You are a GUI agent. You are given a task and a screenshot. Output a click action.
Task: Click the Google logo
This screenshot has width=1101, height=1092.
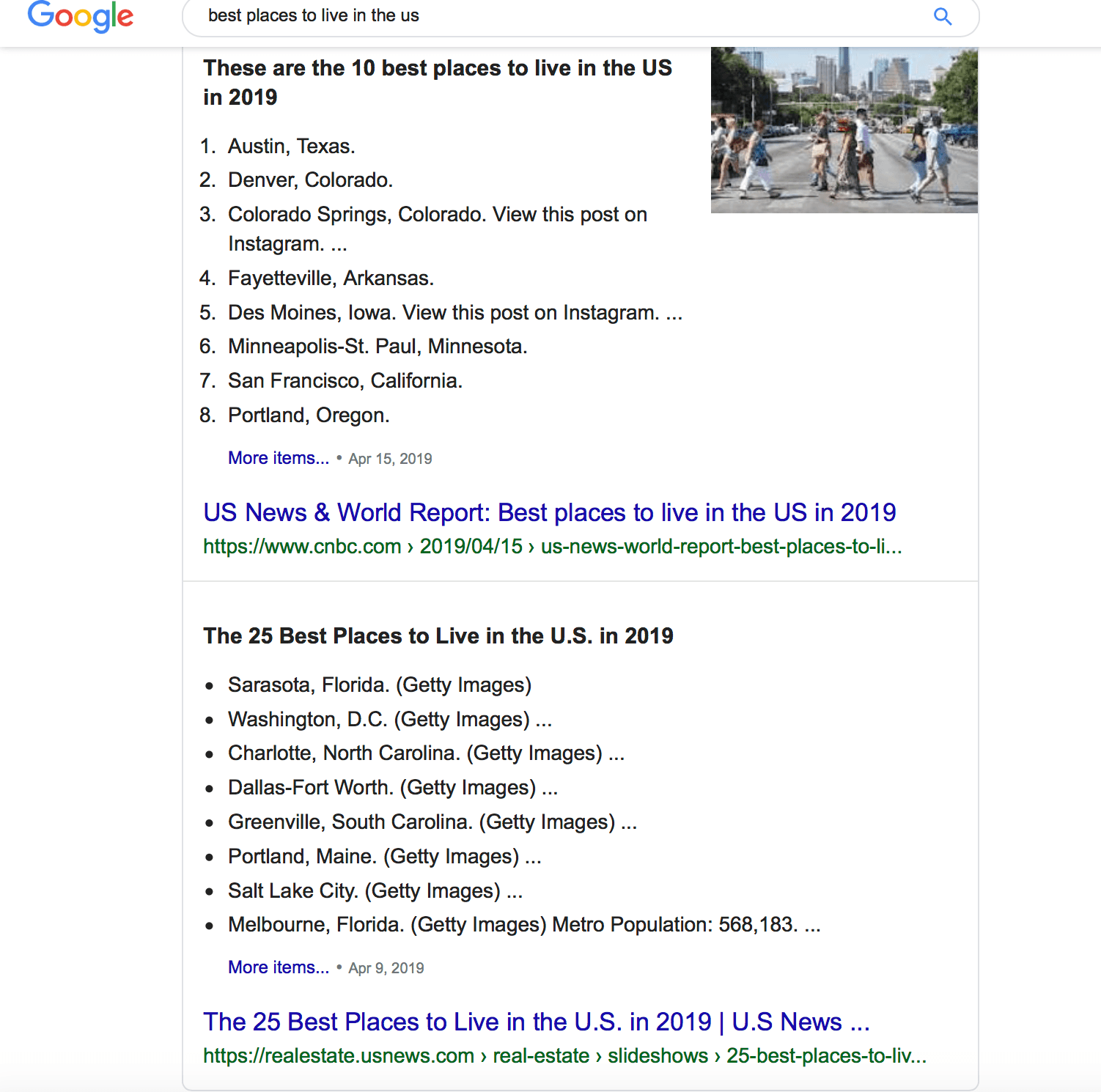[x=81, y=15]
